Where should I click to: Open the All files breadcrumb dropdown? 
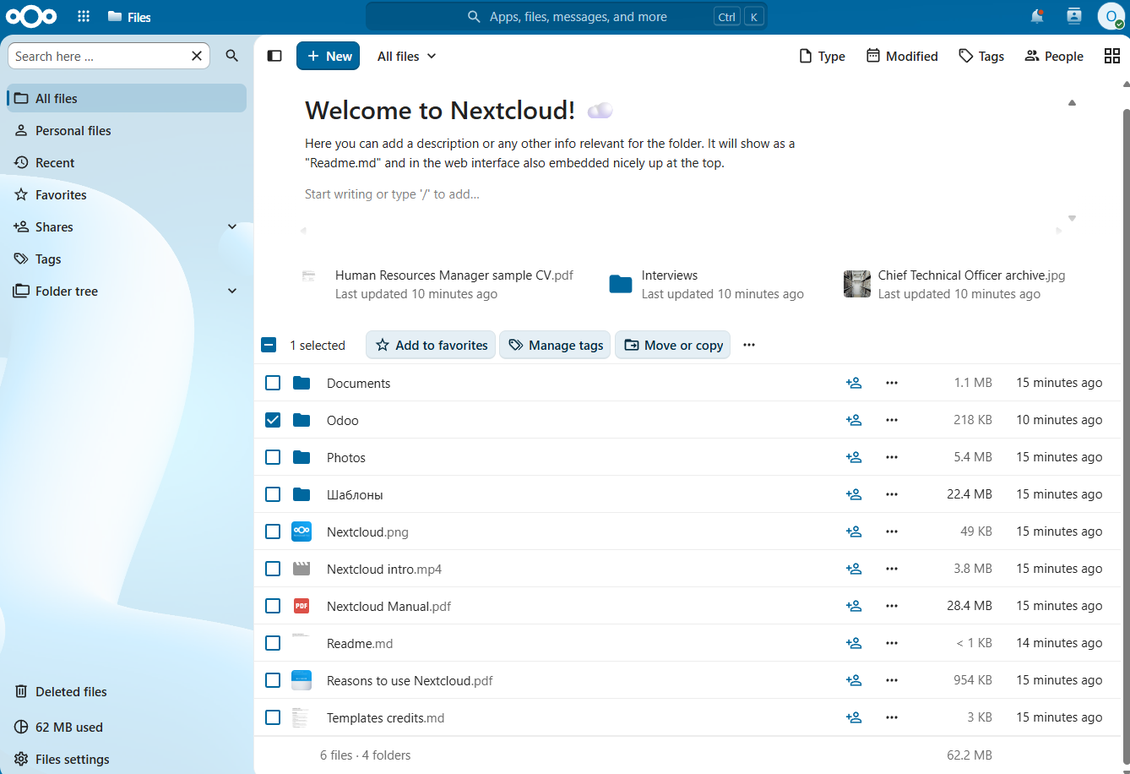[406, 56]
